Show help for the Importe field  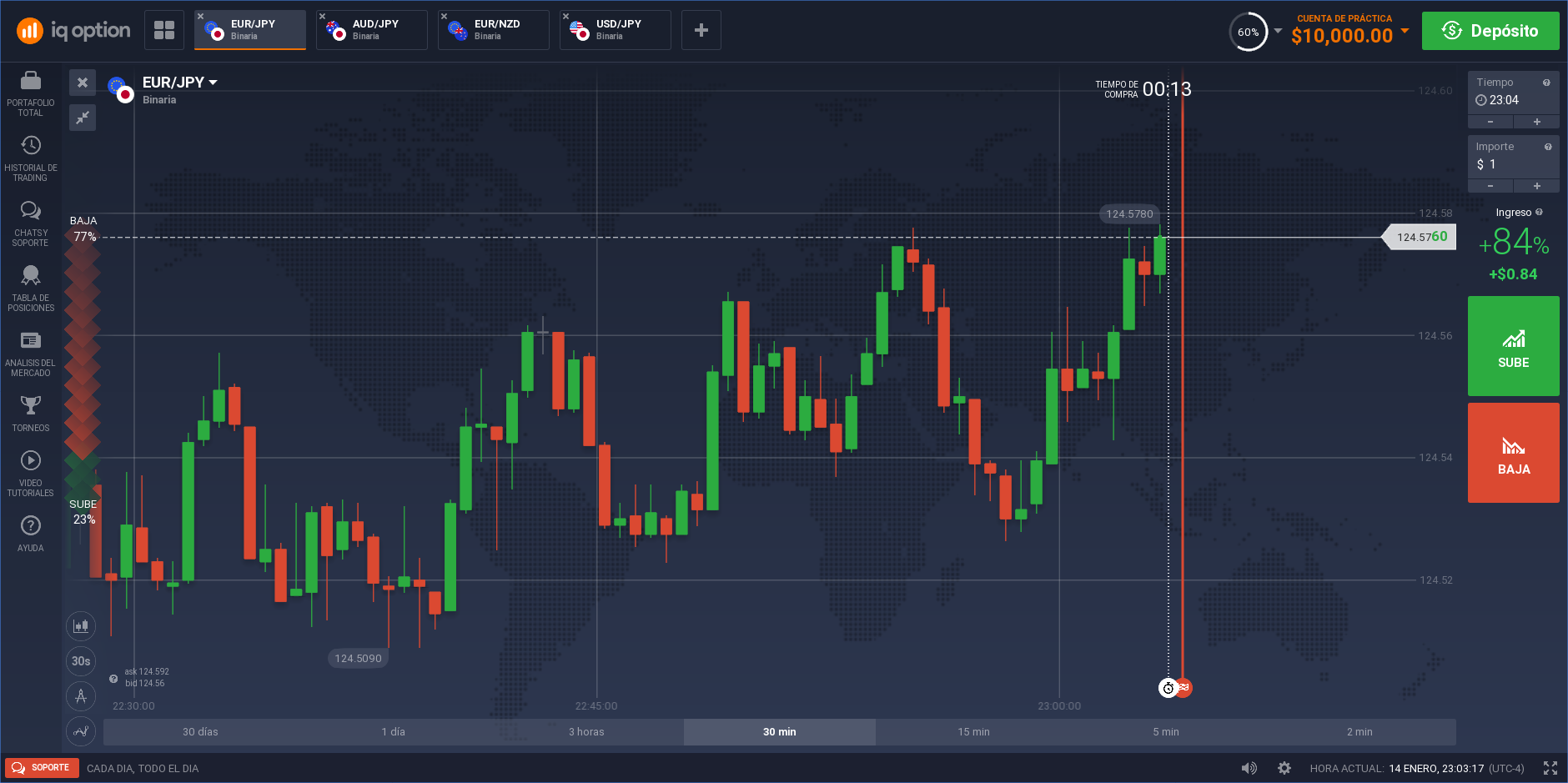[1548, 147]
